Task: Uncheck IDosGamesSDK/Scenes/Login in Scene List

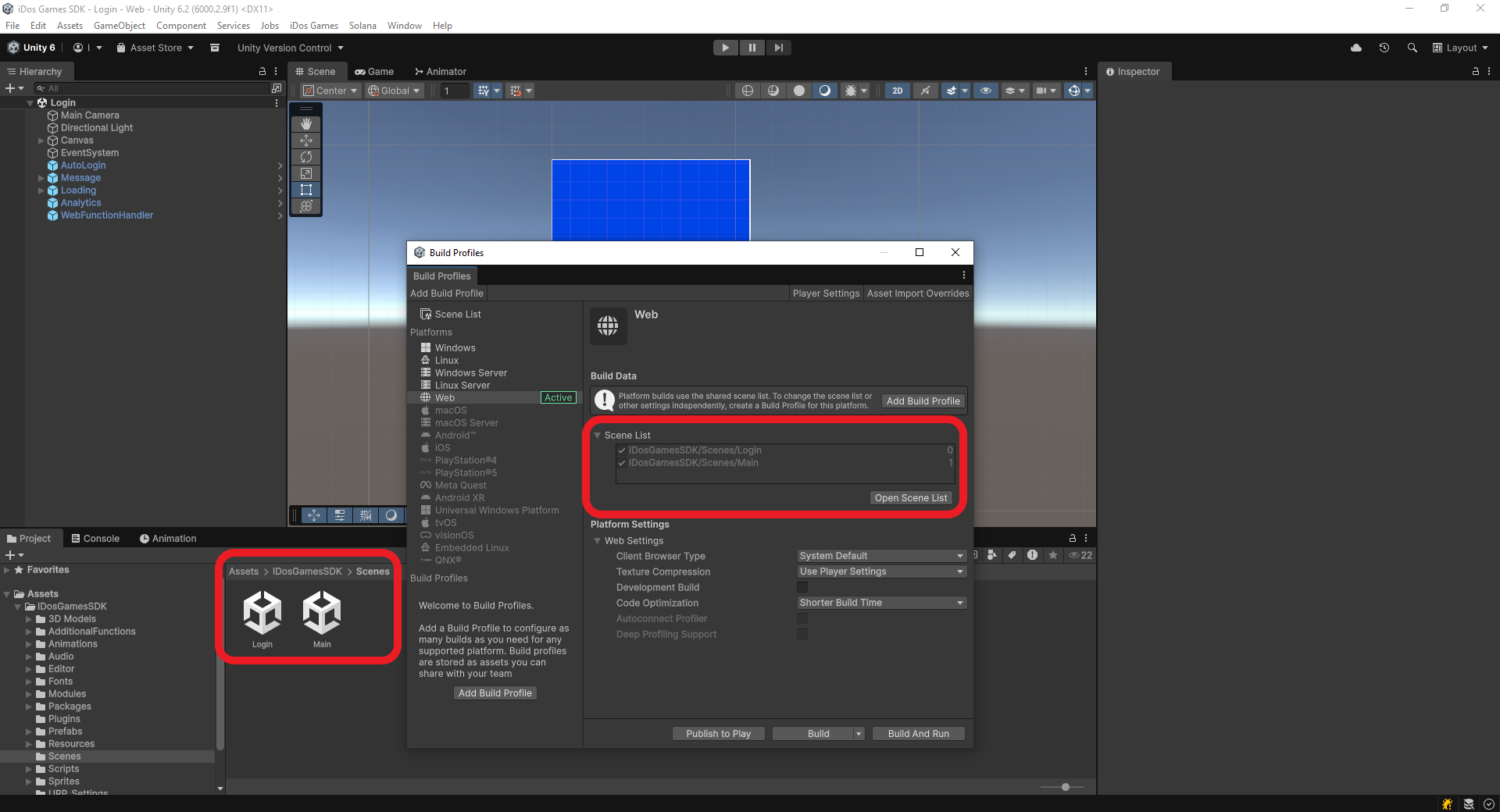Action: (x=622, y=451)
